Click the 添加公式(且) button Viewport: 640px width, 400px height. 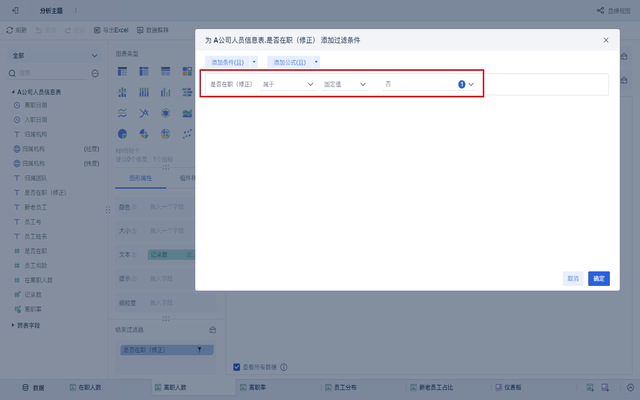click(289, 62)
